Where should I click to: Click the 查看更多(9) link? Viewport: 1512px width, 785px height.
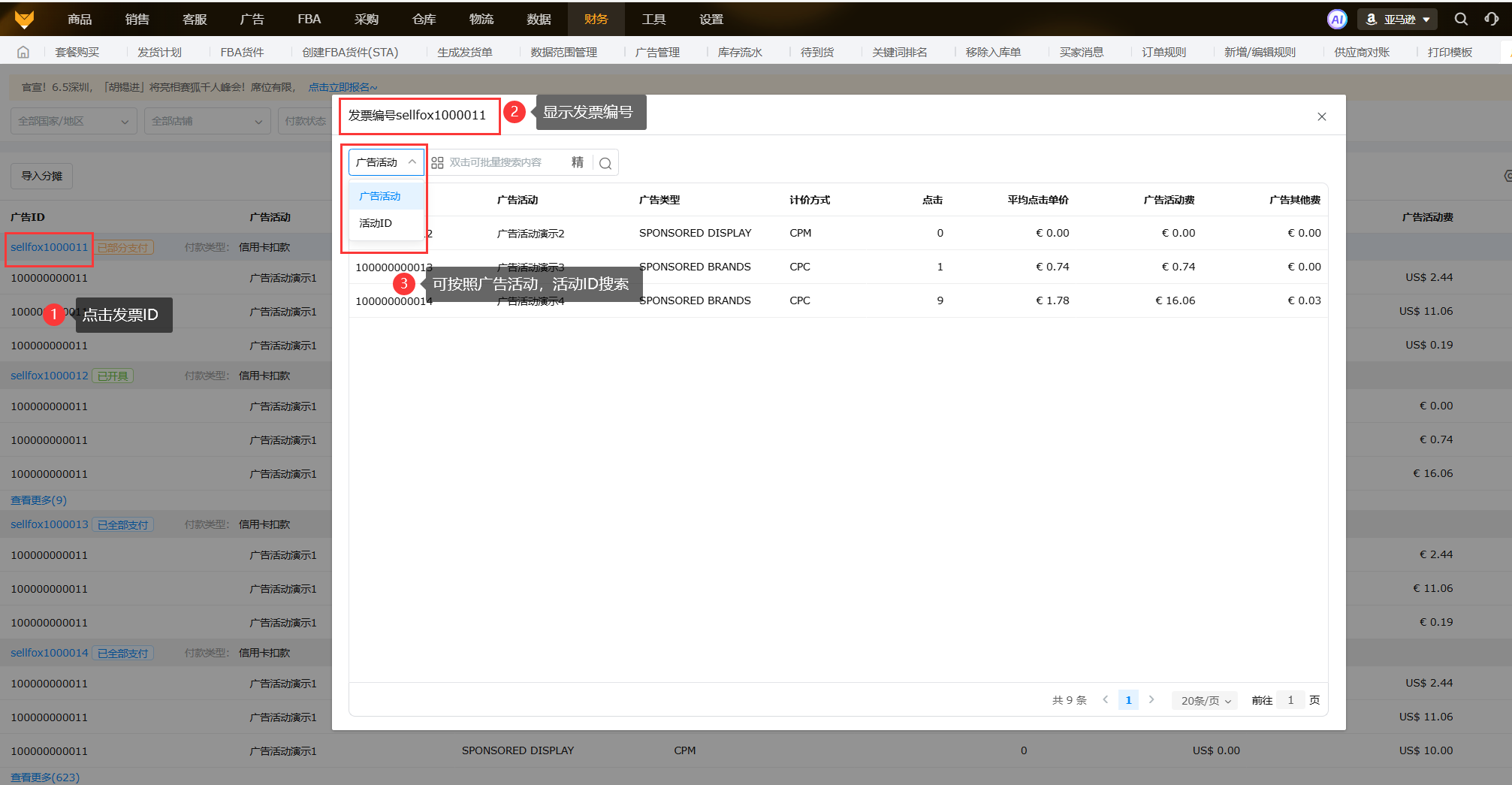tap(38, 500)
